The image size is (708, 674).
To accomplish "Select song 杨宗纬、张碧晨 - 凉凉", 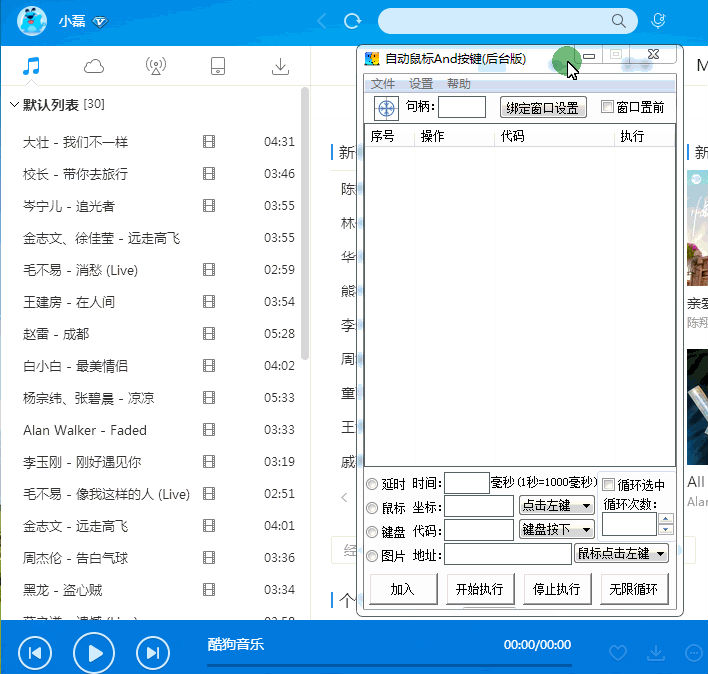I will (154, 398).
